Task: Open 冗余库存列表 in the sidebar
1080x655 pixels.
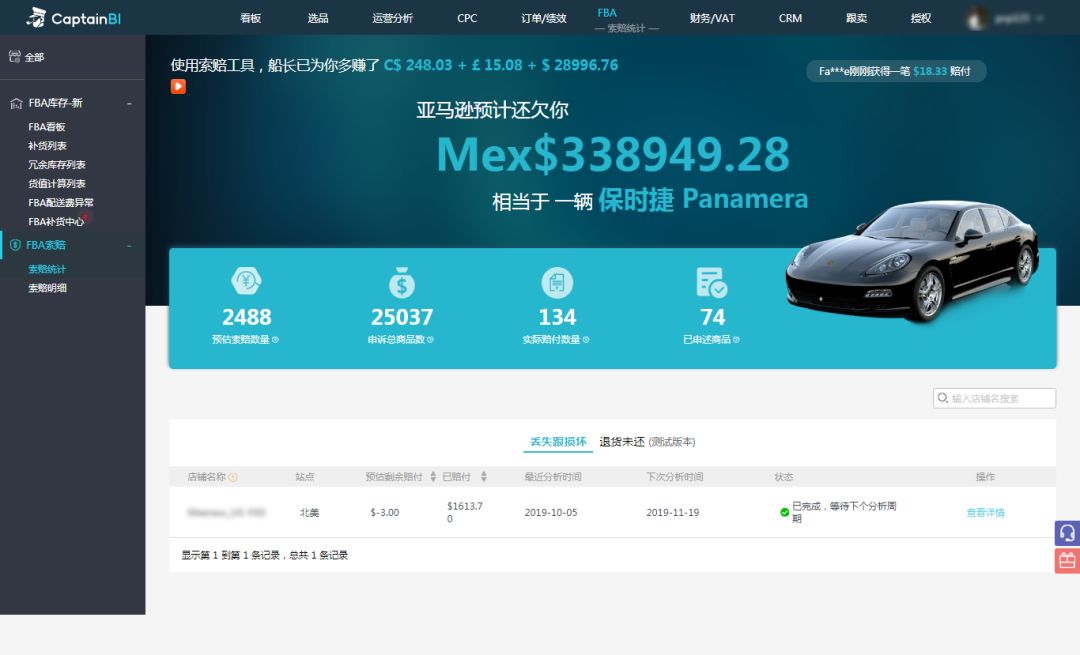Action: click(x=56, y=165)
